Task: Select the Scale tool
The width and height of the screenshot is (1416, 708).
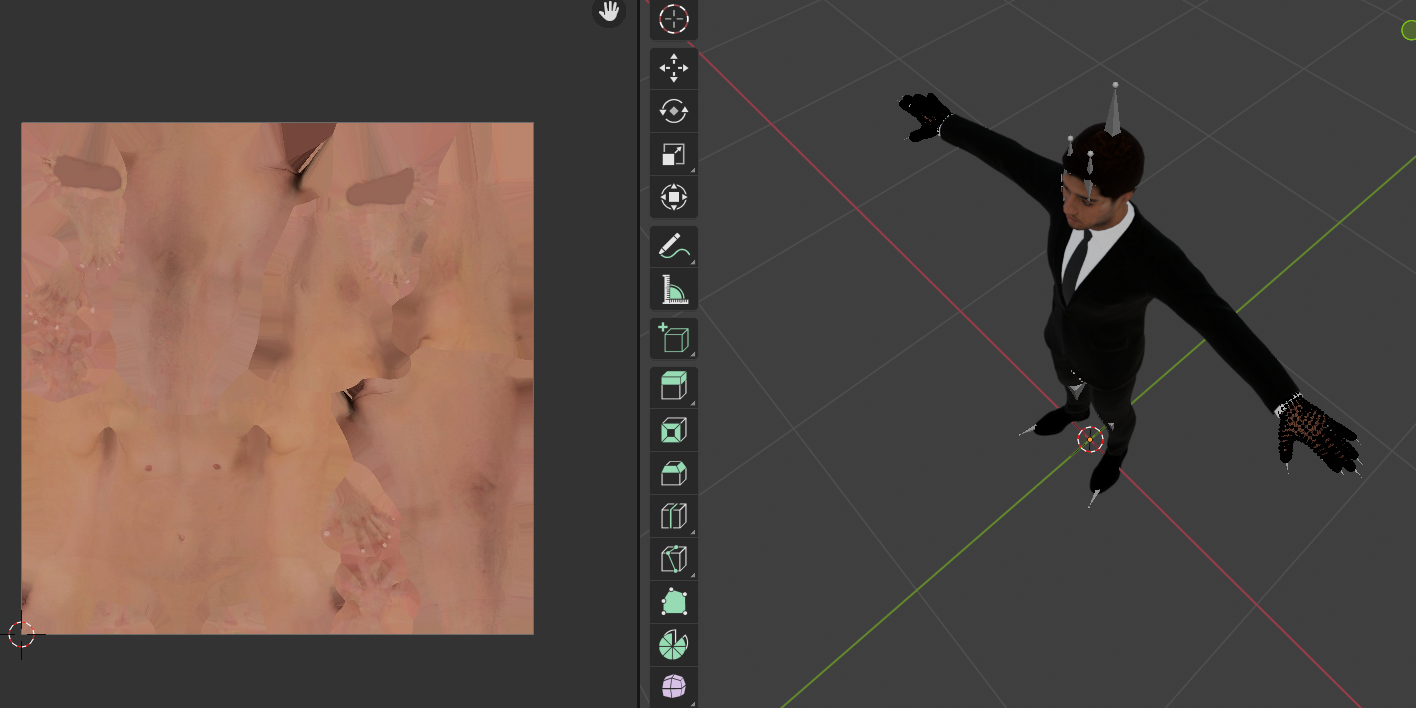Action: coord(674,154)
